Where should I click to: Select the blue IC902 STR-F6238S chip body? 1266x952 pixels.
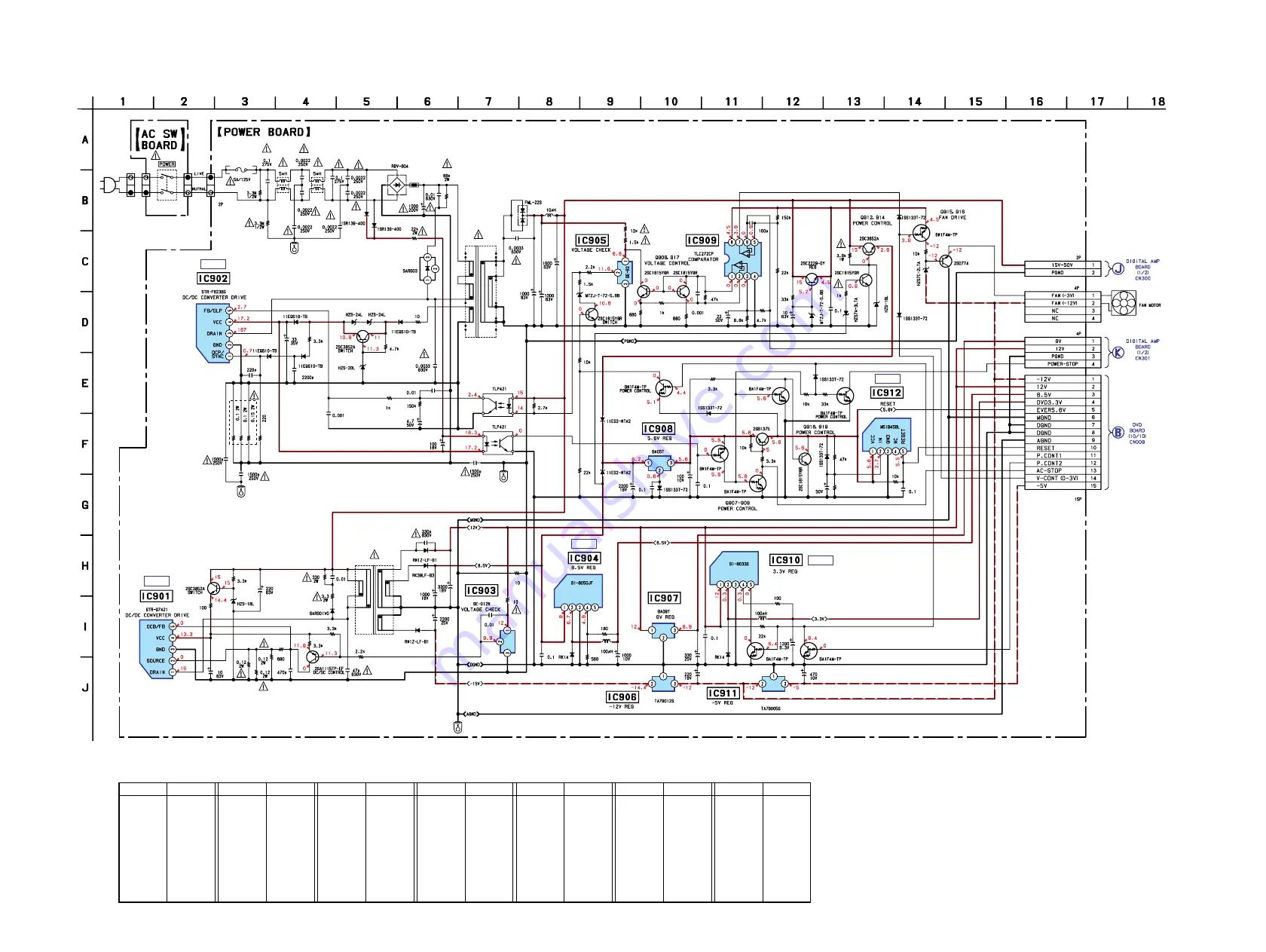(213, 332)
